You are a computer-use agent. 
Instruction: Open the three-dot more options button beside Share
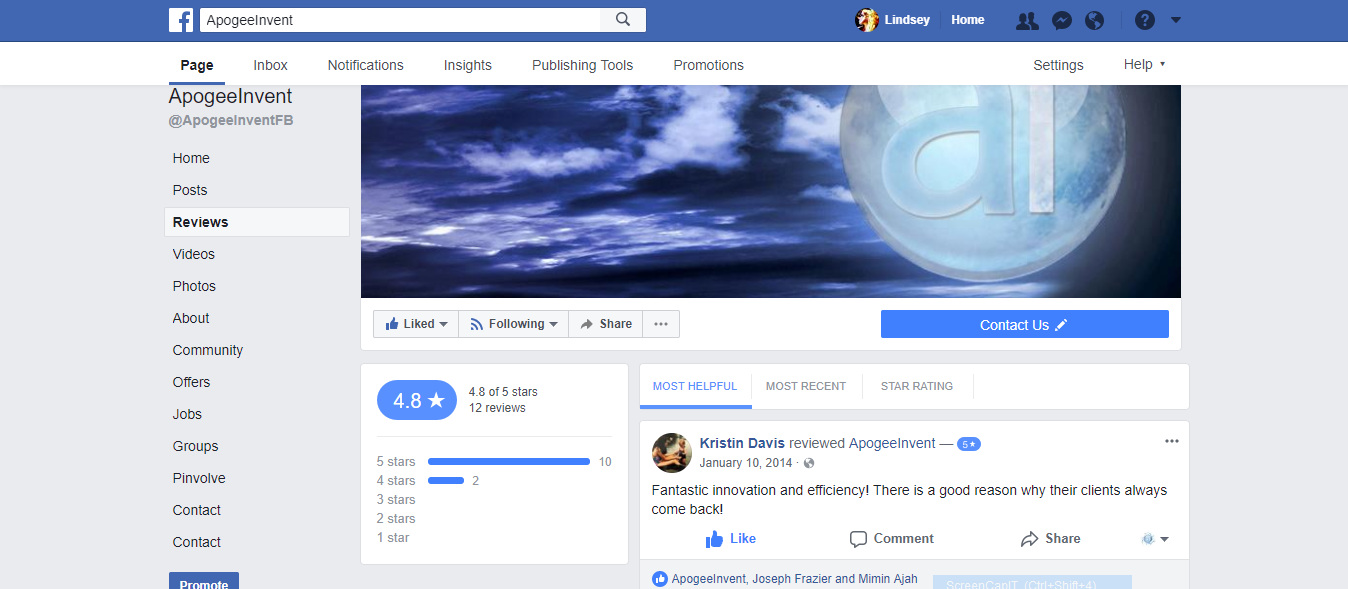coord(661,324)
